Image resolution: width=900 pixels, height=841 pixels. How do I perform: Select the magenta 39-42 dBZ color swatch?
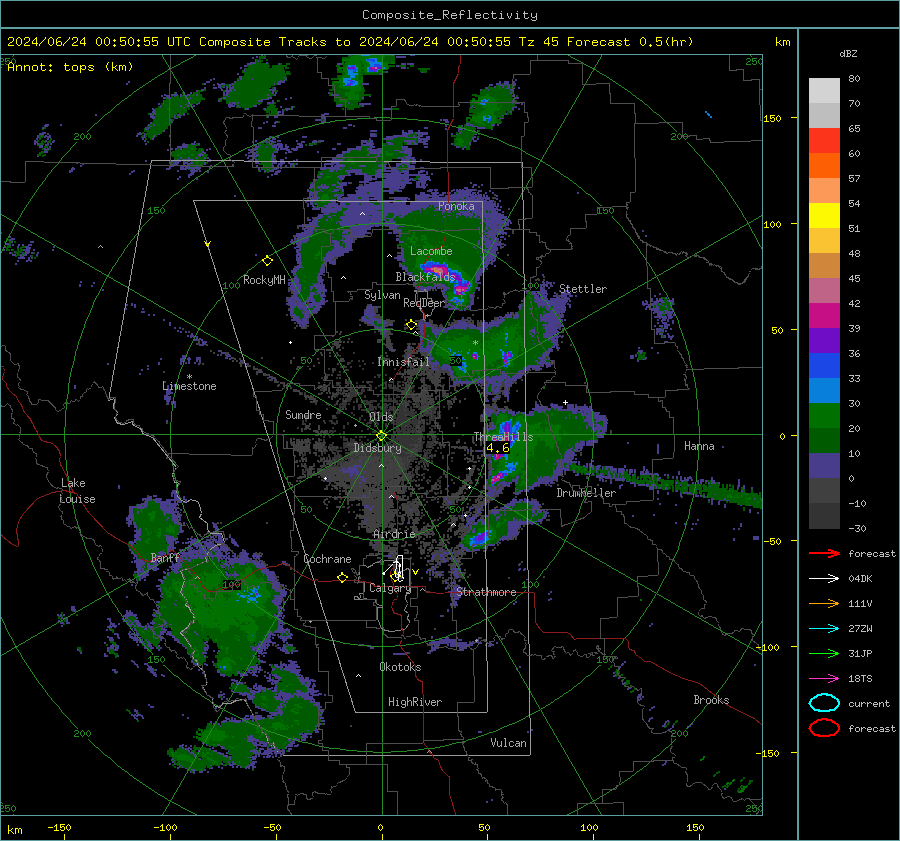[x=824, y=316]
